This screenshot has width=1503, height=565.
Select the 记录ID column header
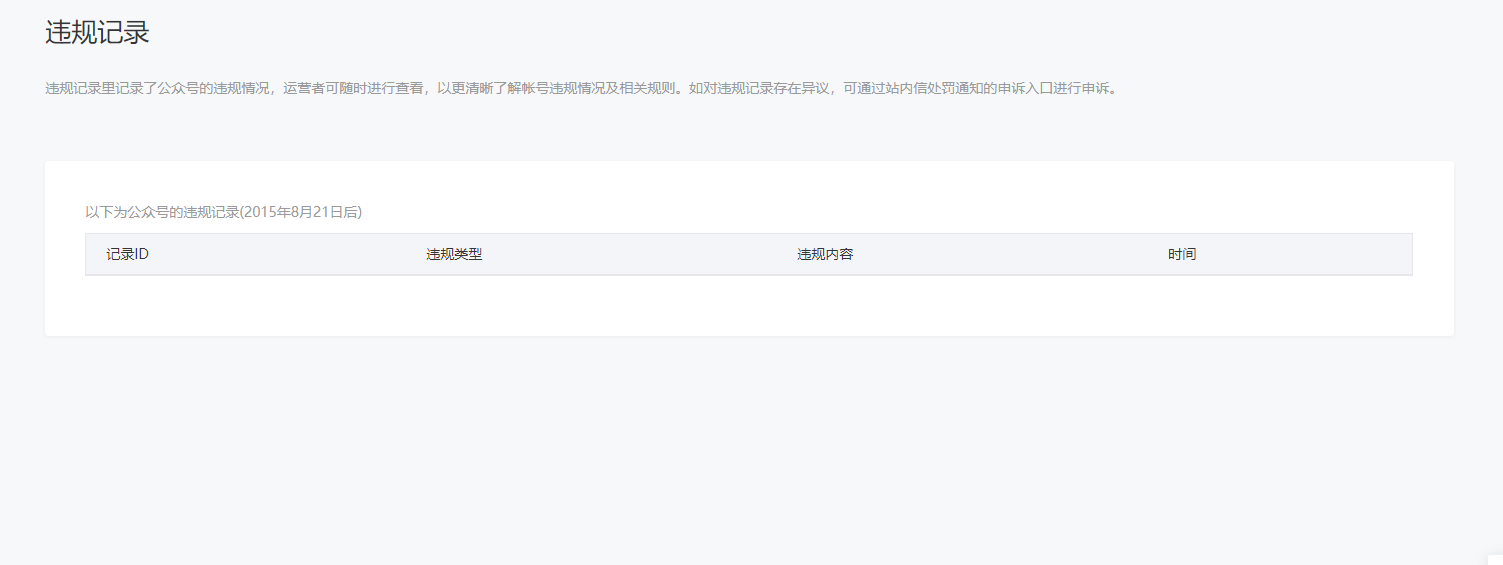128,254
